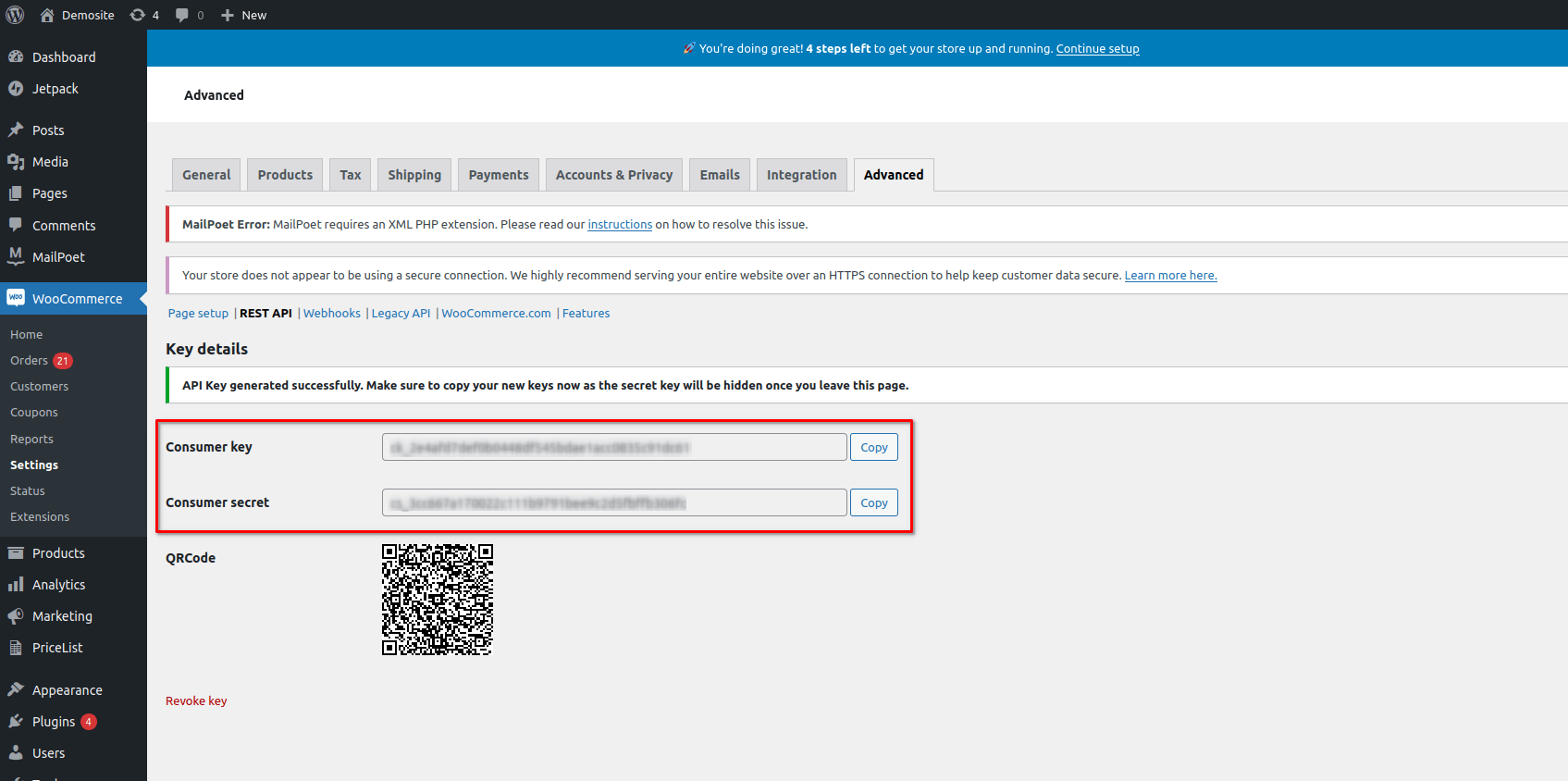Open Dashboard from sidebar icon
1568x781 pixels.
click(16, 56)
